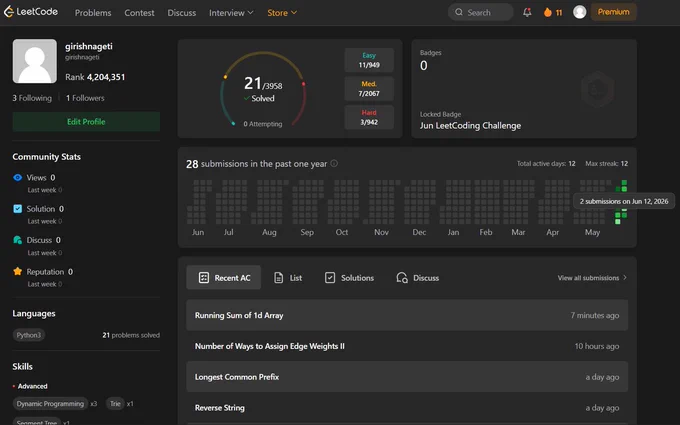Open the user avatar menu
The height and width of the screenshot is (425, 680).
pyautogui.click(x=579, y=12)
